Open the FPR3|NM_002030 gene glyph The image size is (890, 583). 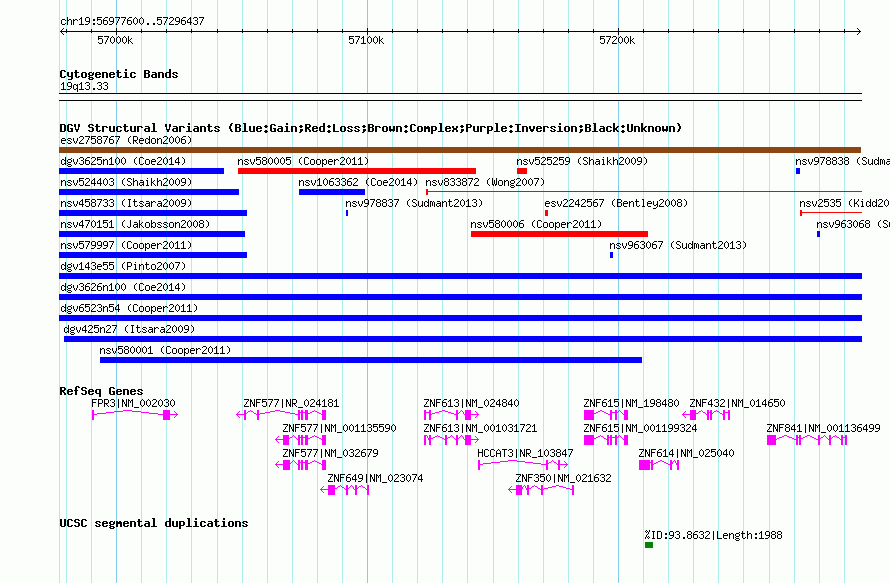(135, 415)
